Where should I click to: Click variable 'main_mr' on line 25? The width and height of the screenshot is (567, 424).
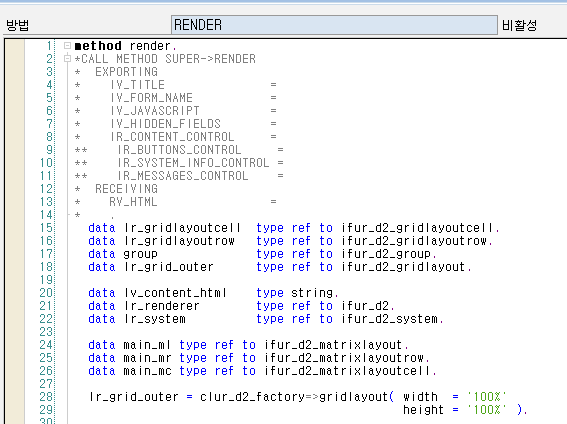[147, 358]
